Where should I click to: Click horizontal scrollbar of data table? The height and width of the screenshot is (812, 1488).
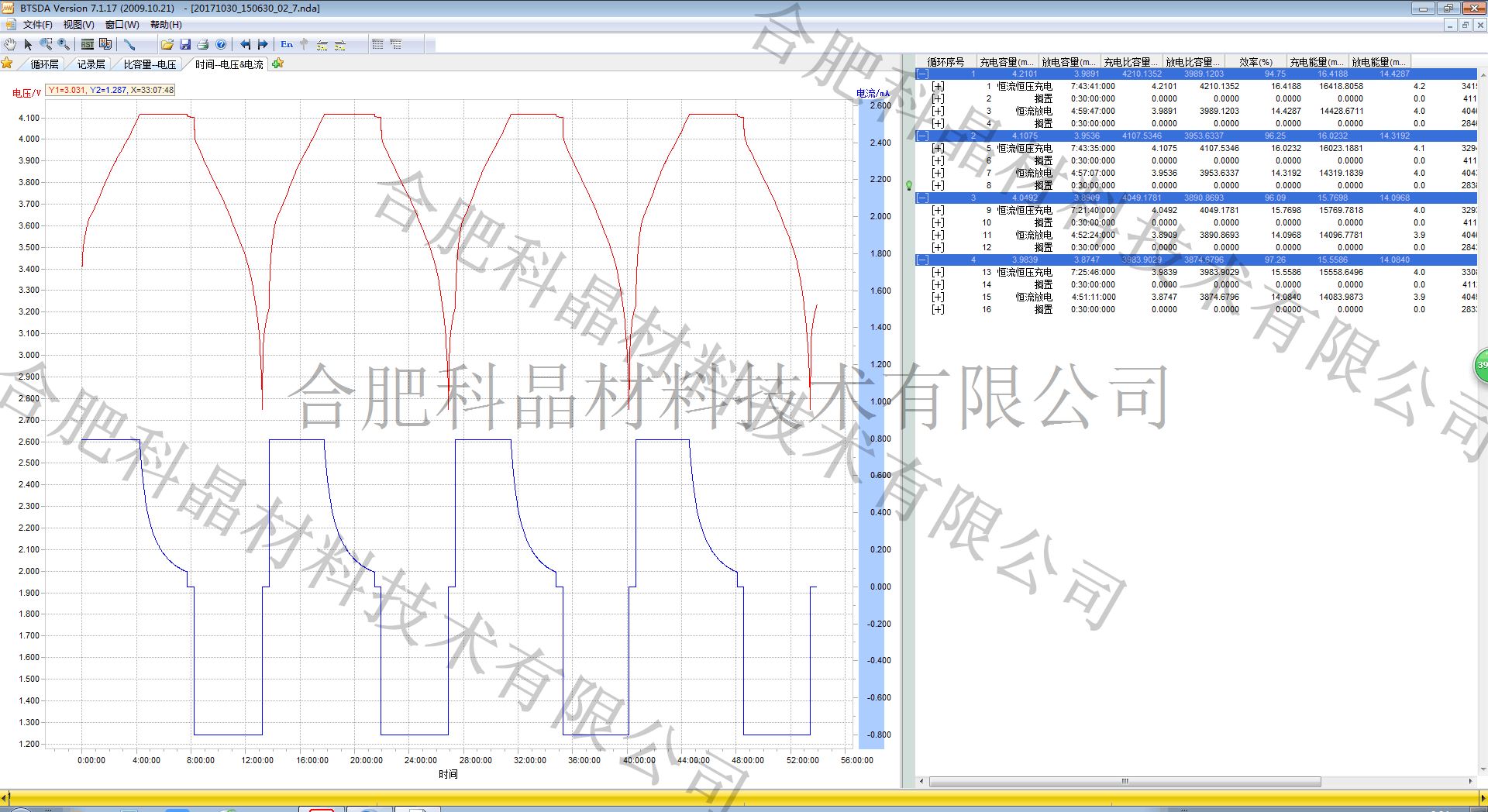1124,782
